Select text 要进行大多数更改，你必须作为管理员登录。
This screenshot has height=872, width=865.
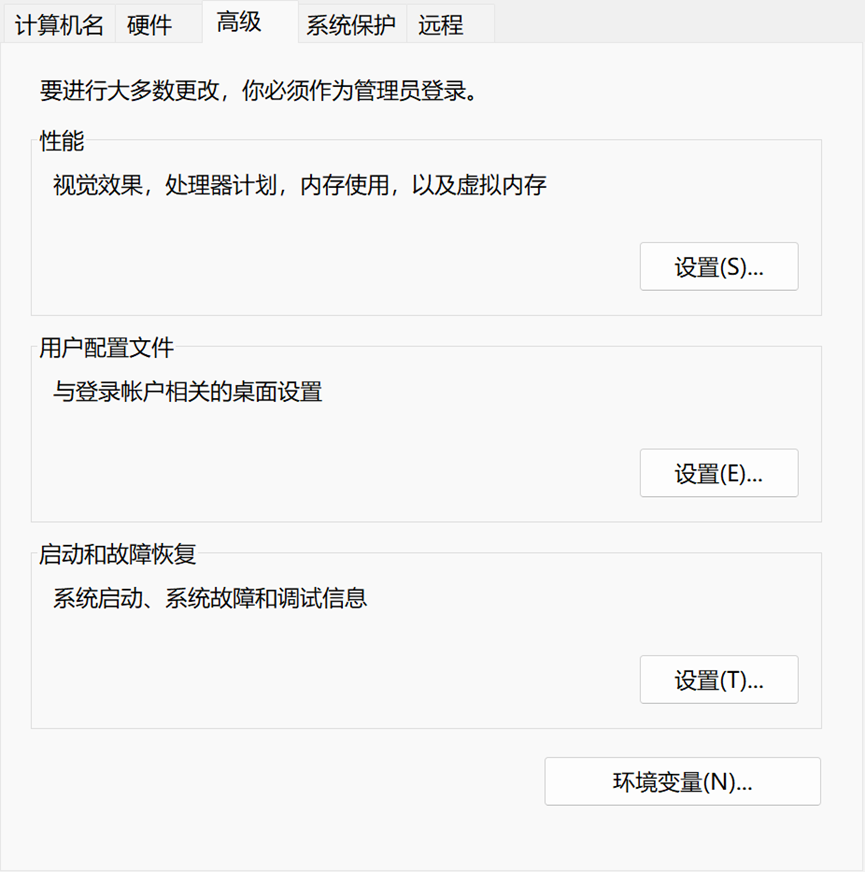(259, 91)
